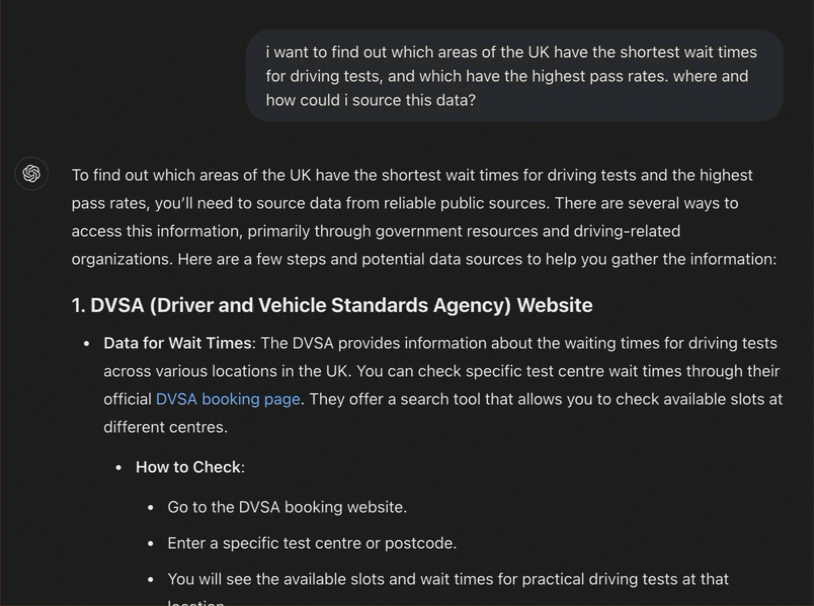Click bullet dot before 'You will see the available'
This screenshot has height=606, width=814.
point(151,580)
